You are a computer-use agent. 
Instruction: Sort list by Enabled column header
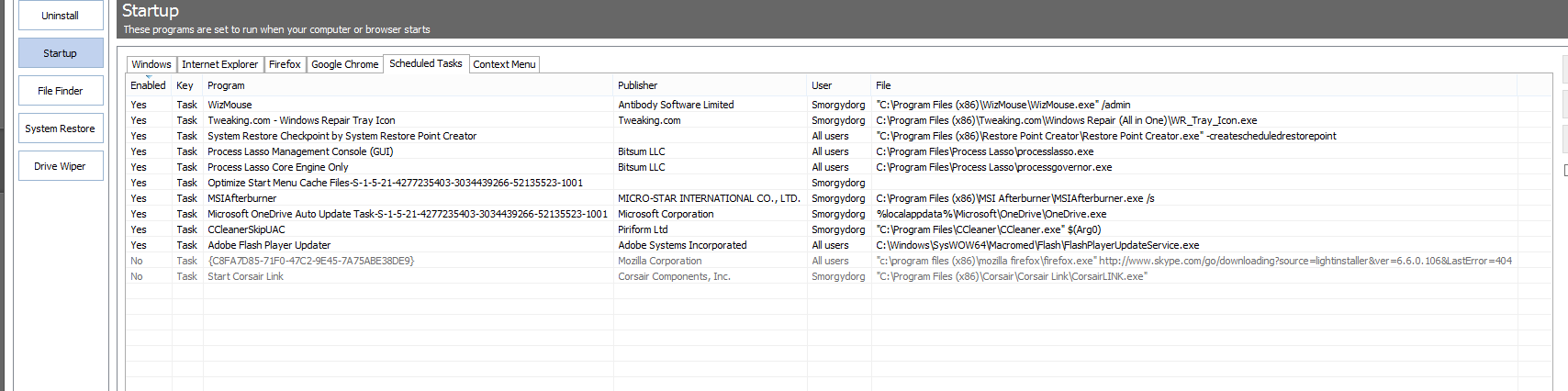[x=148, y=85]
